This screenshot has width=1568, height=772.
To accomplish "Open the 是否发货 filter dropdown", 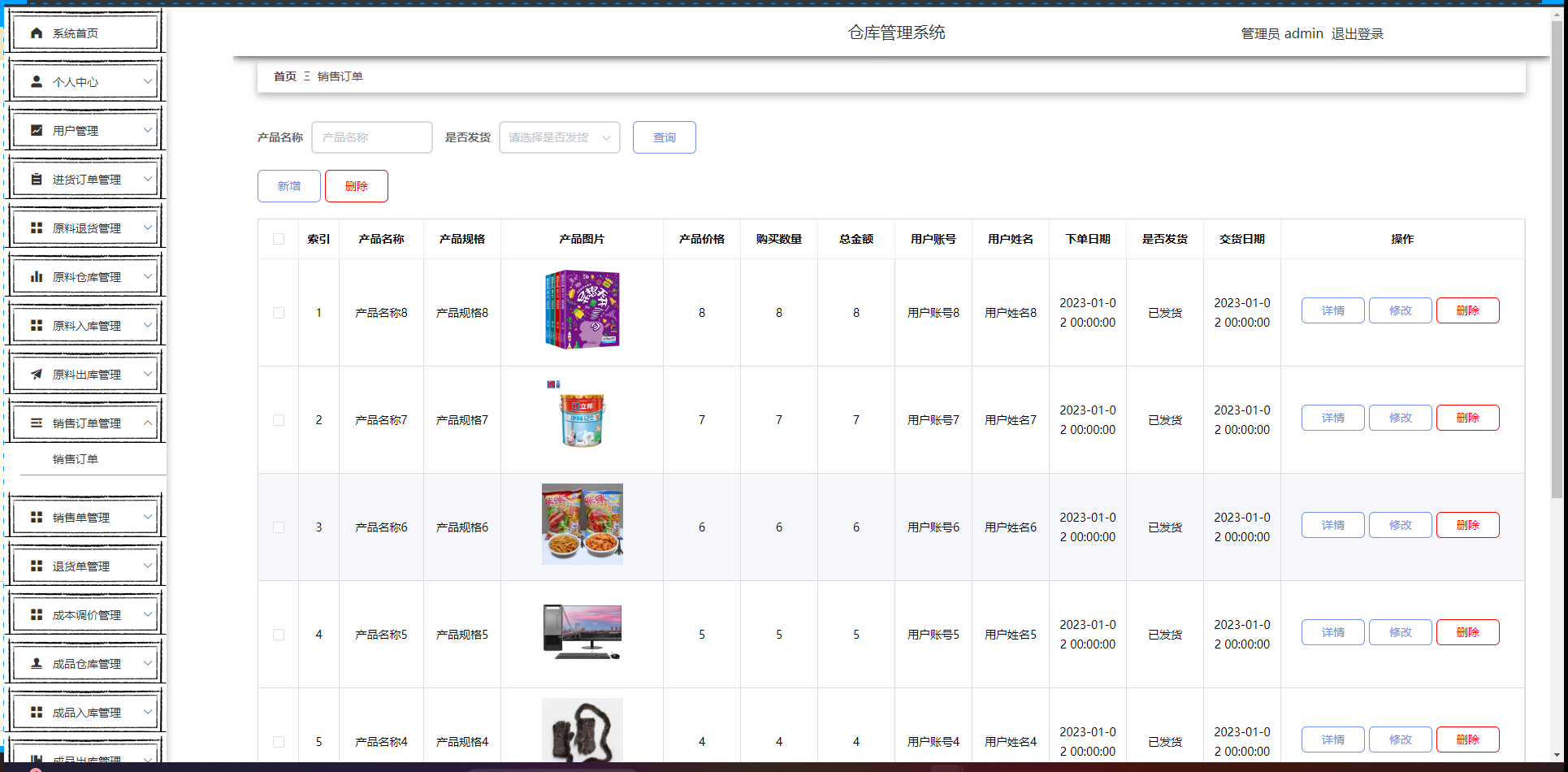I will tap(560, 137).
